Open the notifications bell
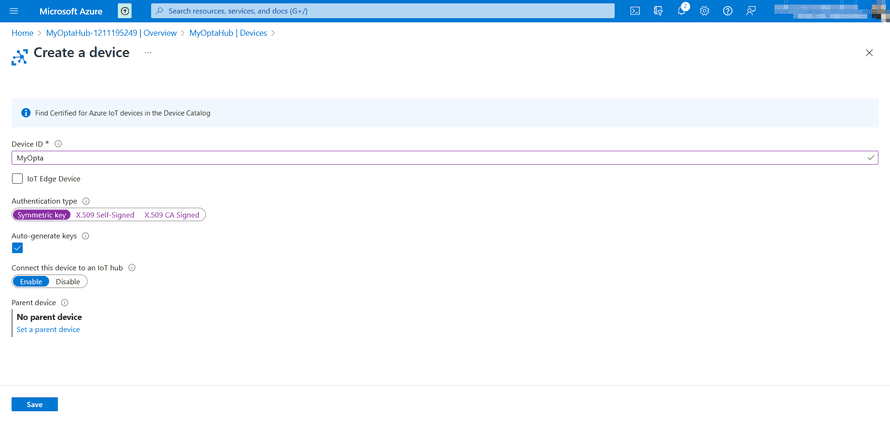This screenshot has height=422, width=890. (682, 11)
